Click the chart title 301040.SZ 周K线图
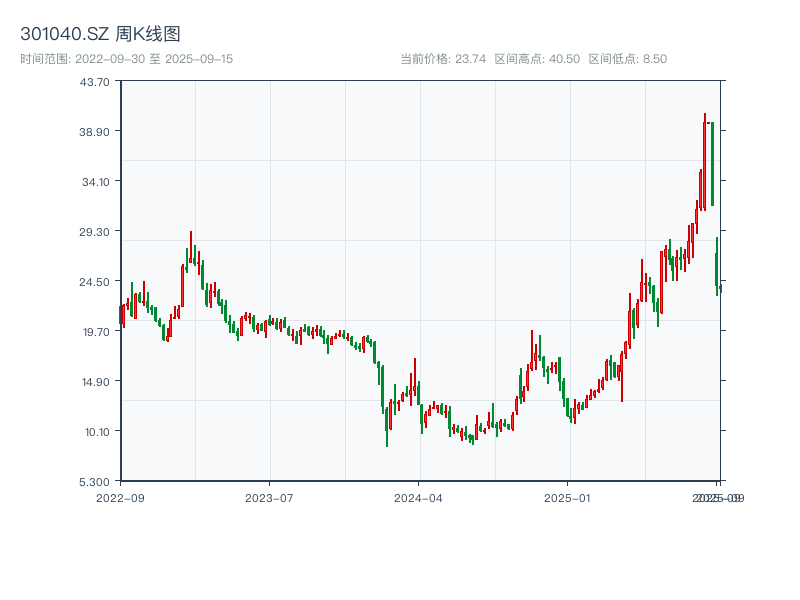The height and width of the screenshot is (600, 800). click(100, 34)
